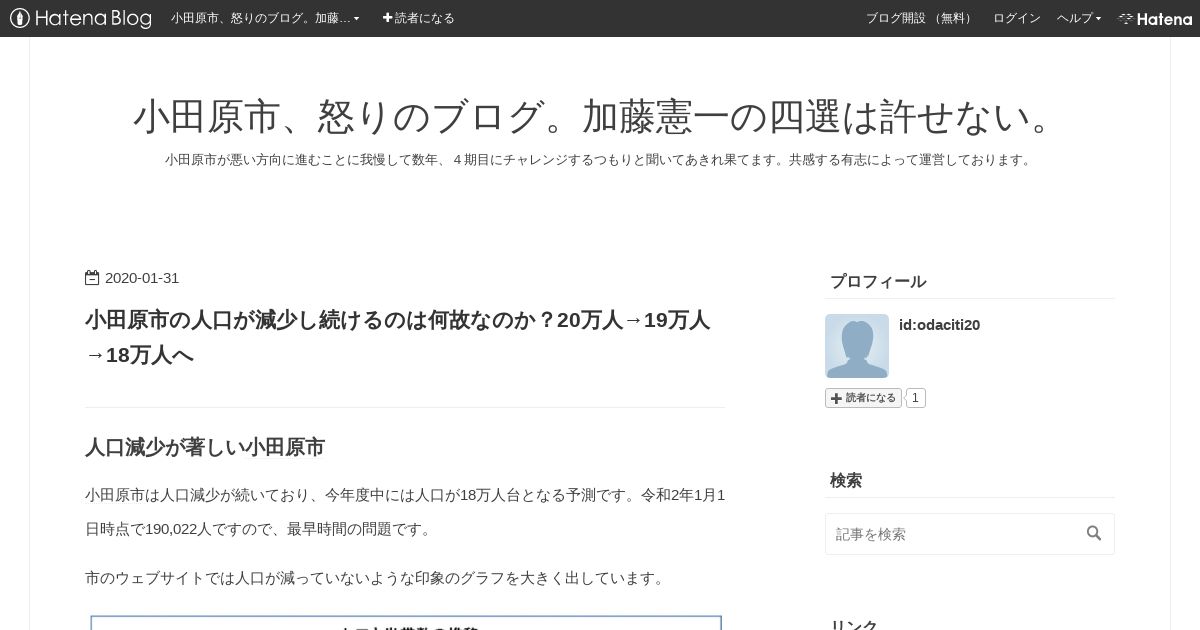Click the blog description subtitle text
Viewport: 1200px width, 630px height.
(x=599, y=160)
